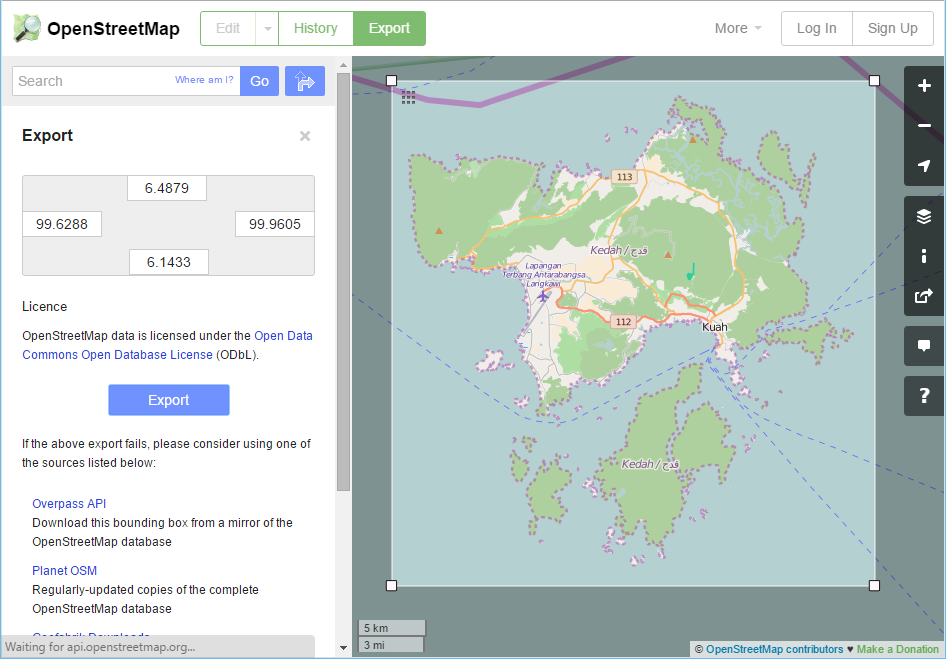Click the Lapangan Terbang Antarabangsa Langkawi label
The width and height of the screenshot is (946, 659).
[x=544, y=275]
